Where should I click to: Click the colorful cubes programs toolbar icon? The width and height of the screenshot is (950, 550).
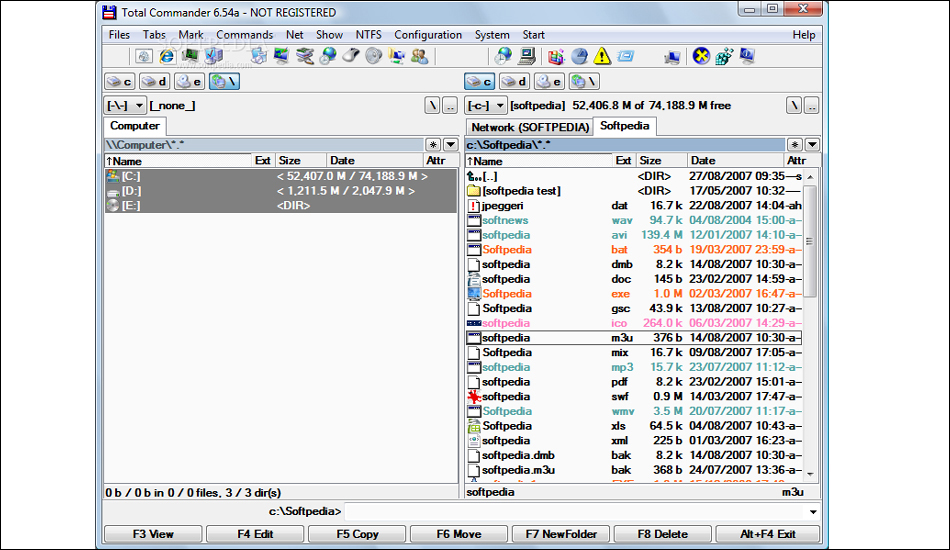pos(556,56)
